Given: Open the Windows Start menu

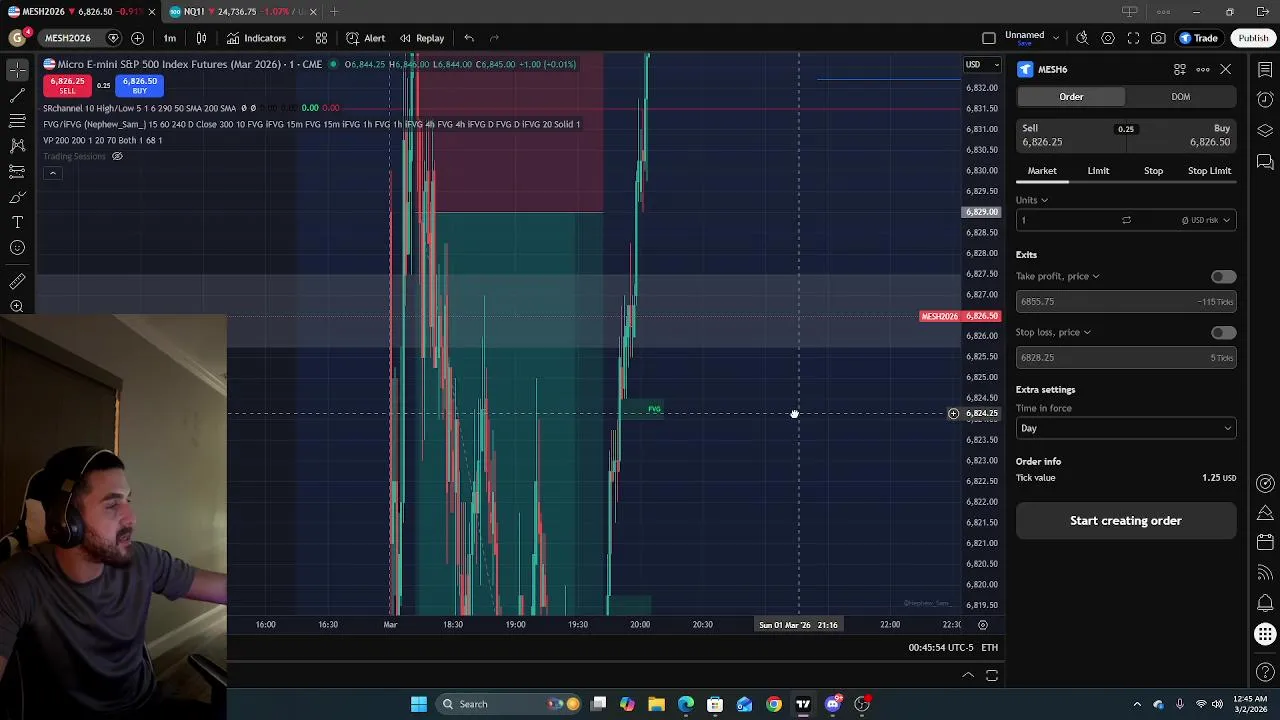Looking at the screenshot, I should point(419,704).
